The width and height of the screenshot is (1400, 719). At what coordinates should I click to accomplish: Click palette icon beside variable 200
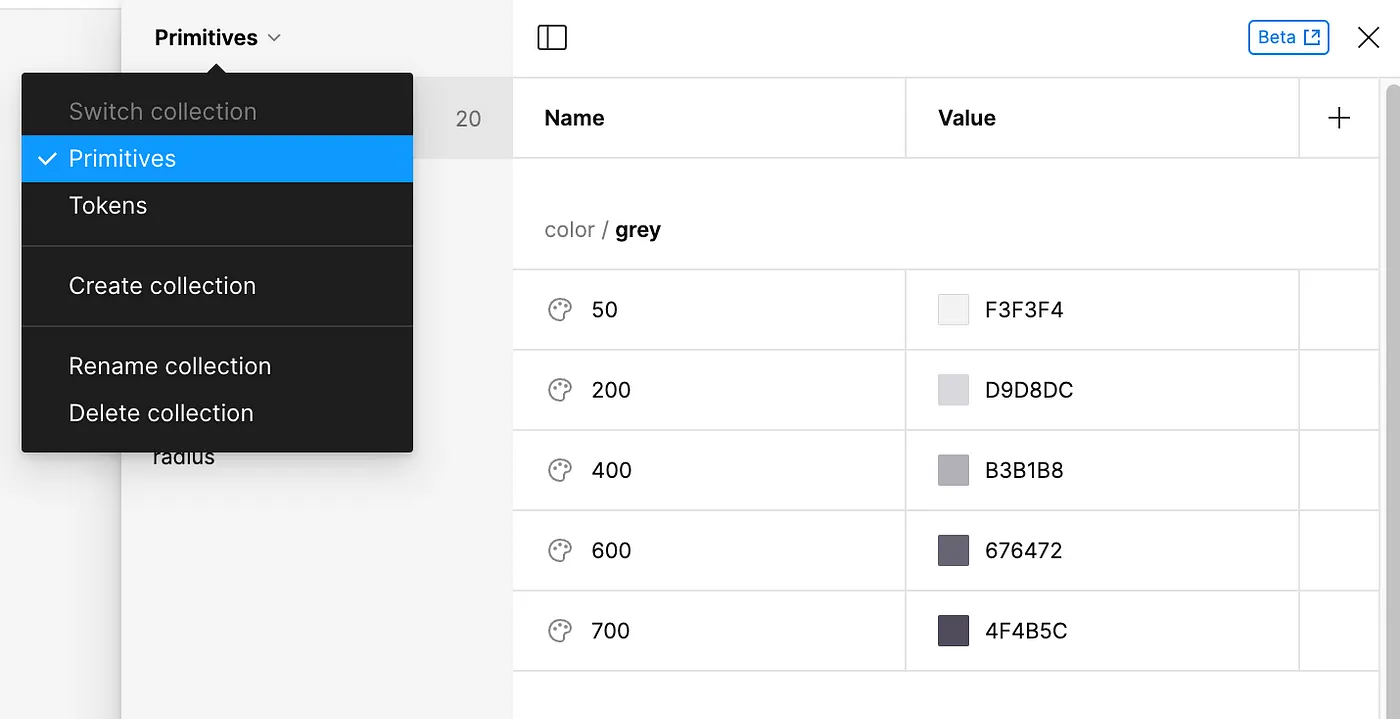tap(560, 390)
